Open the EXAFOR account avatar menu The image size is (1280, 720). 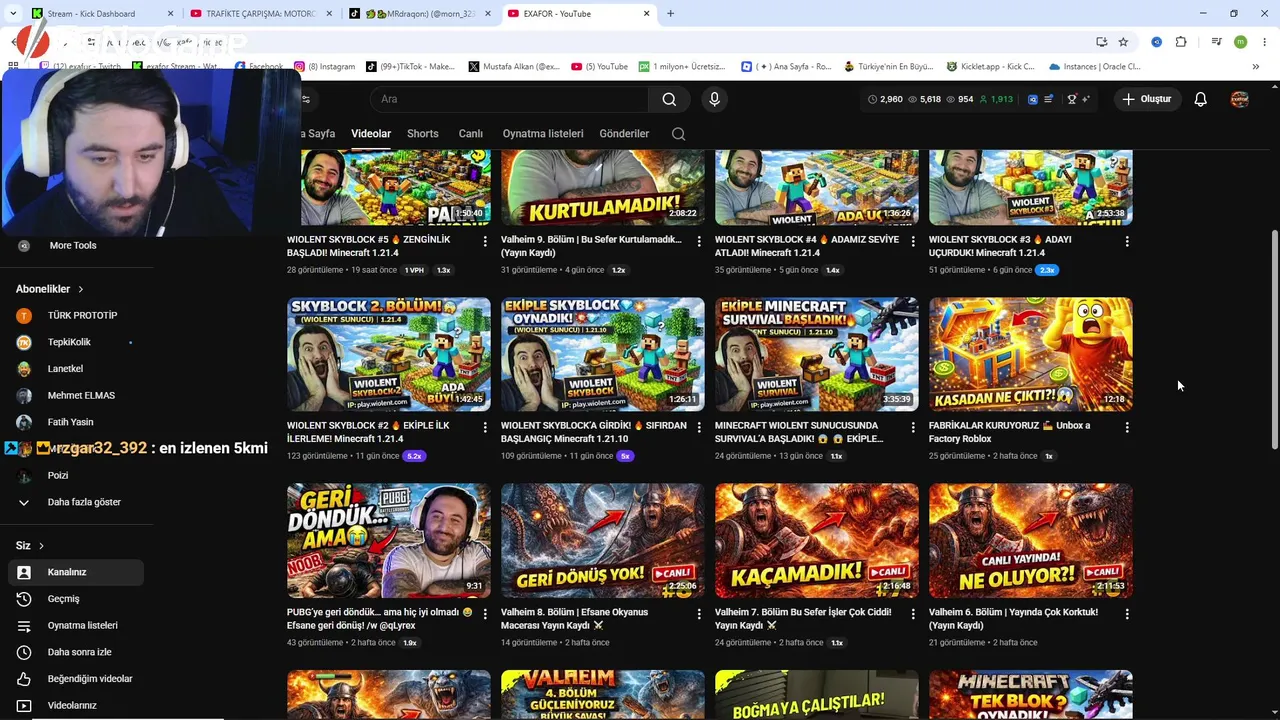coord(1239,99)
